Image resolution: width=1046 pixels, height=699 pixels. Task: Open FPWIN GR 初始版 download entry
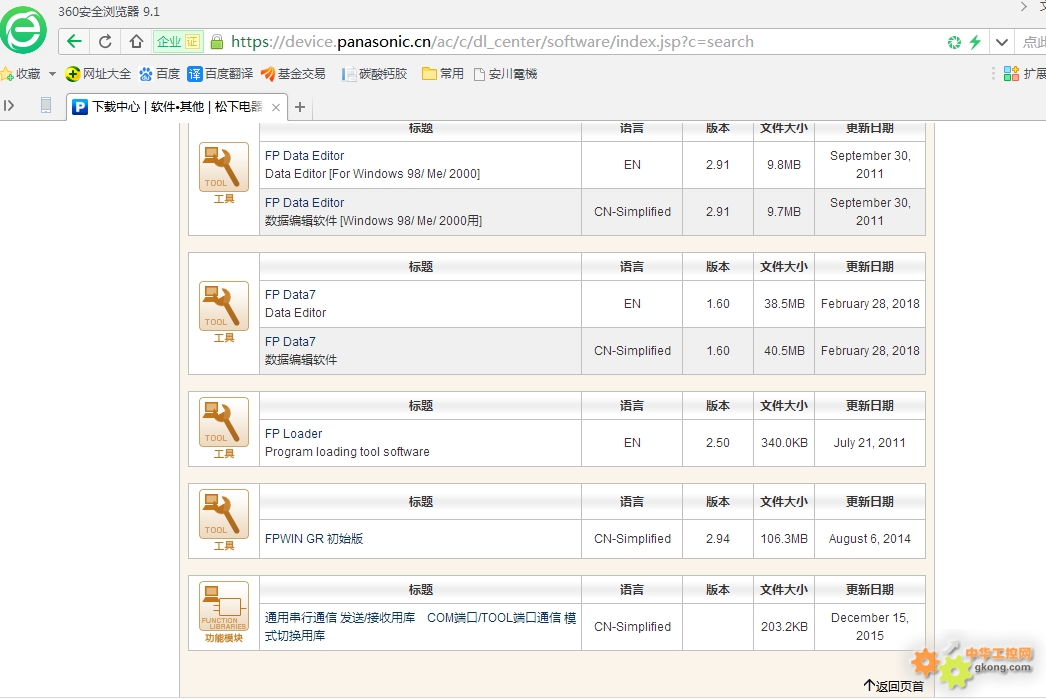click(314, 538)
